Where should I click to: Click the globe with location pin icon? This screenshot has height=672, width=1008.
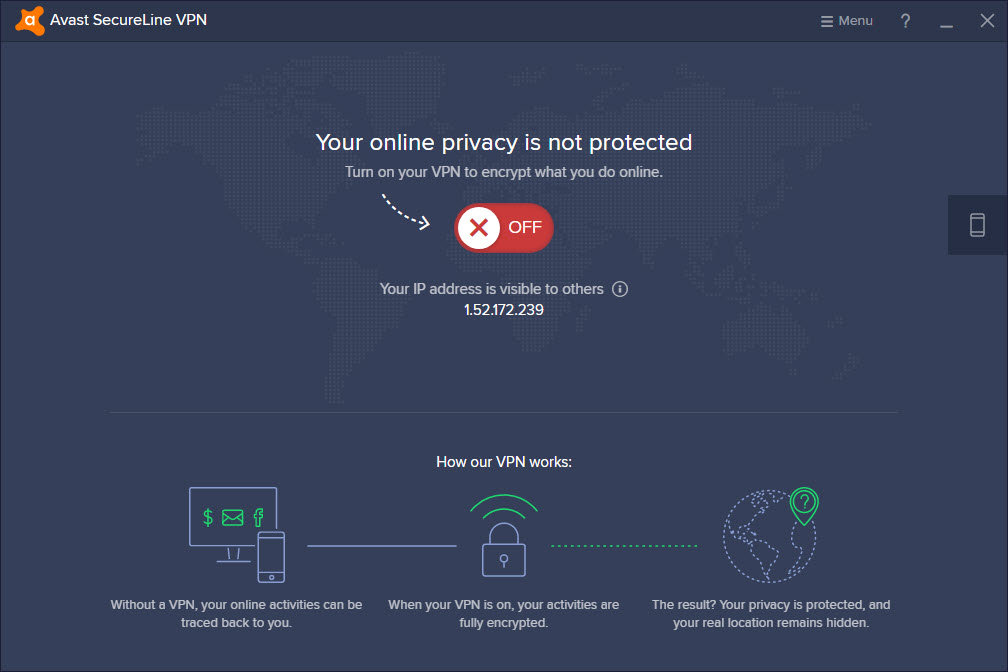[x=771, y=535]
